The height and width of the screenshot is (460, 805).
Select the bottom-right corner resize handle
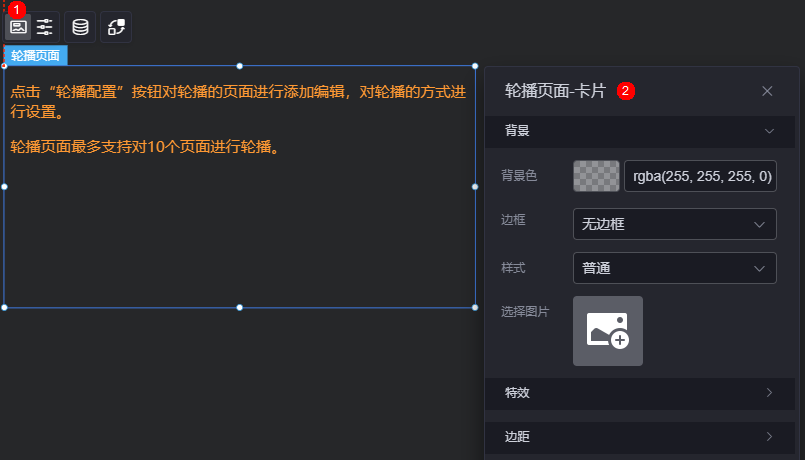(475, 308)
